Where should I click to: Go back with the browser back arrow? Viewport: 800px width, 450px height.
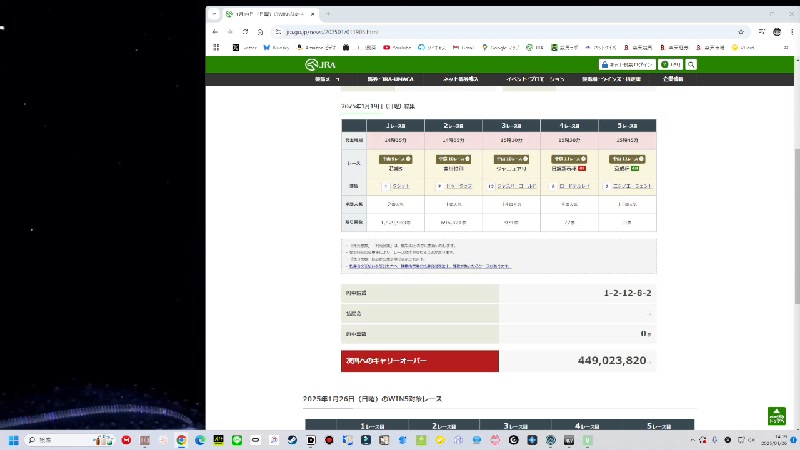point(216,31)
